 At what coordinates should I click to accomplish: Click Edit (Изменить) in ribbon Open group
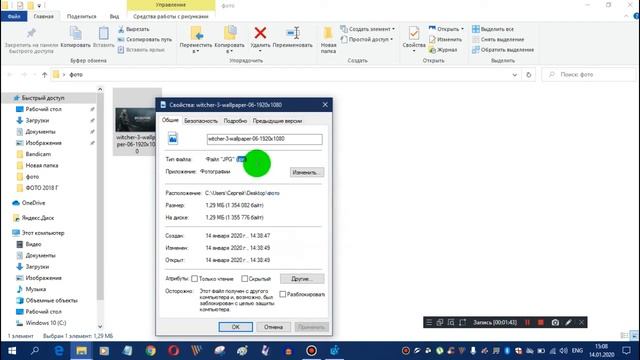[445, 40]
